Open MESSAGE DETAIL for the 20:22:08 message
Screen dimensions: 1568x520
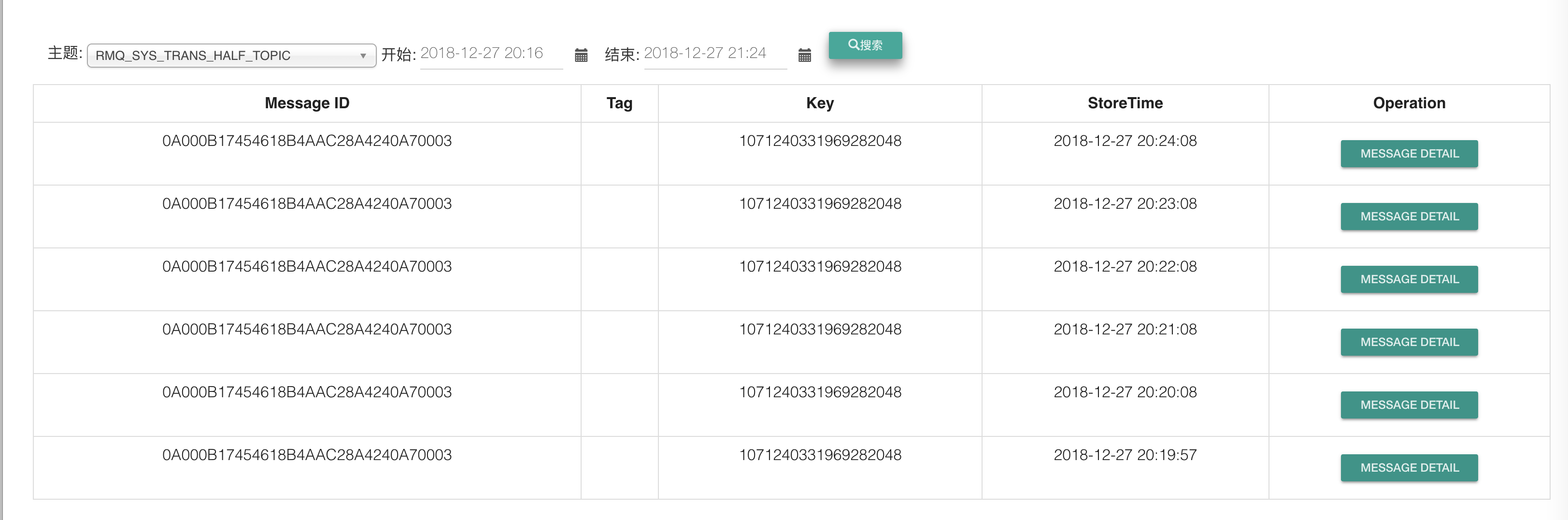1409,279
